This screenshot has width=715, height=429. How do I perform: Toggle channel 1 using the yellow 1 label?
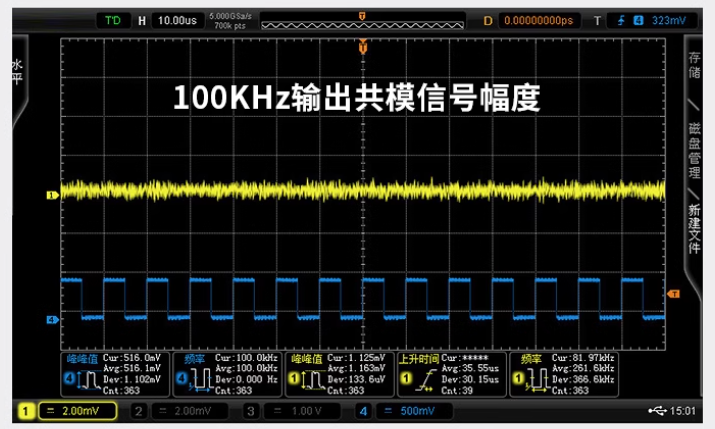[25, 411]
